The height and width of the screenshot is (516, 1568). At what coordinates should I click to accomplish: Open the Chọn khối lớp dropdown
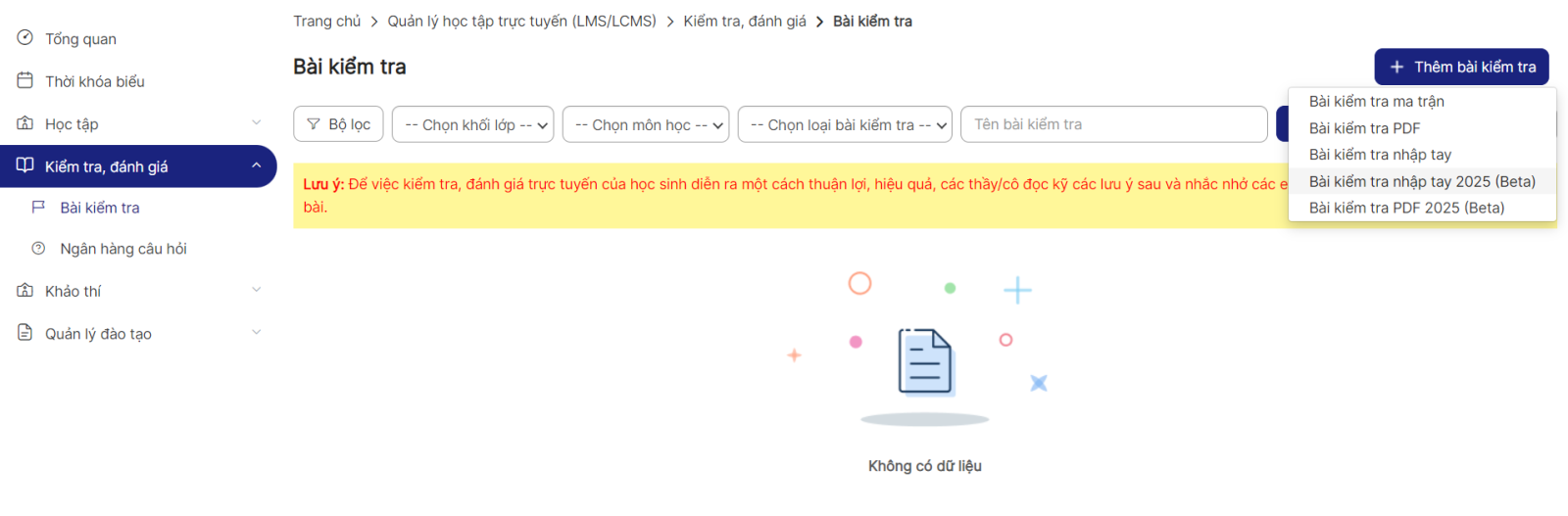pos(472,124)
